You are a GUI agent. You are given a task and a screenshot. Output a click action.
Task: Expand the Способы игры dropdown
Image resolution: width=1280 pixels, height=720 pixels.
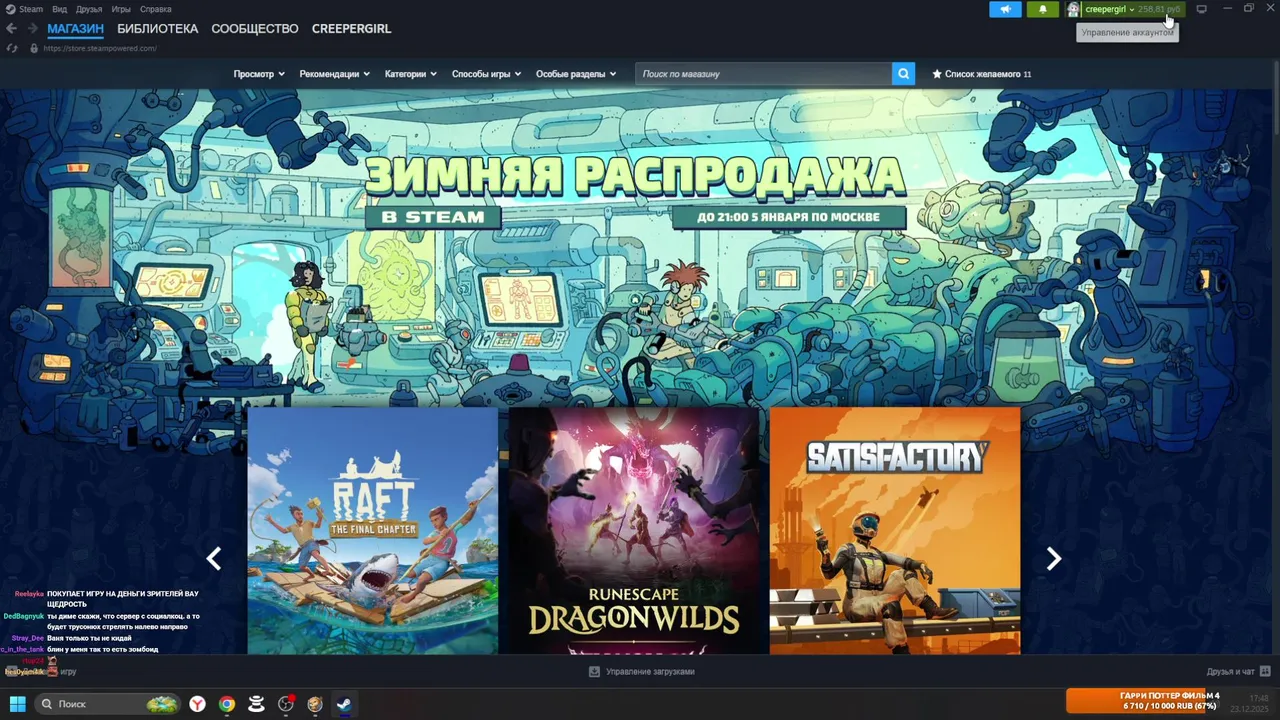point(486,74)
